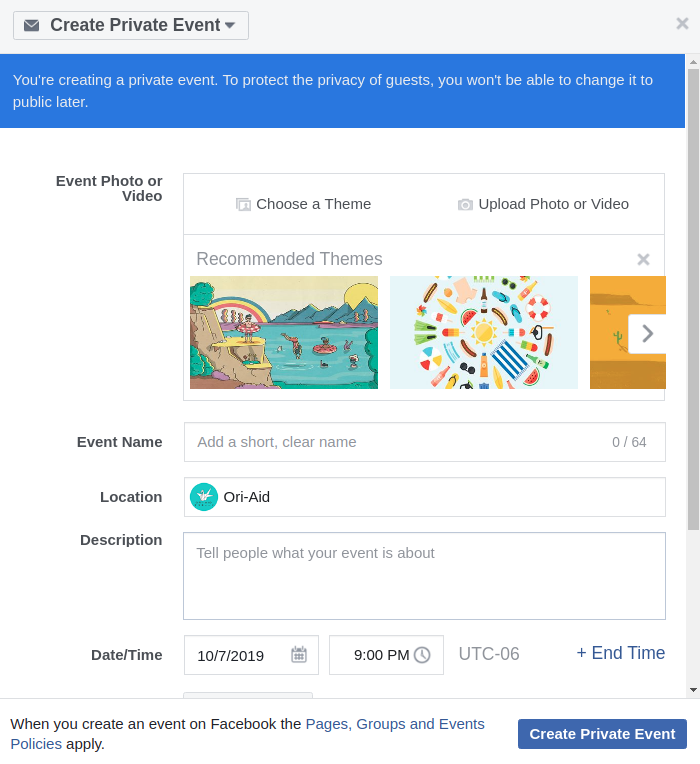This screenshot has width=700, height=764.
Task: Click the envelope icon in the dialog header
Action: (32, 26)
